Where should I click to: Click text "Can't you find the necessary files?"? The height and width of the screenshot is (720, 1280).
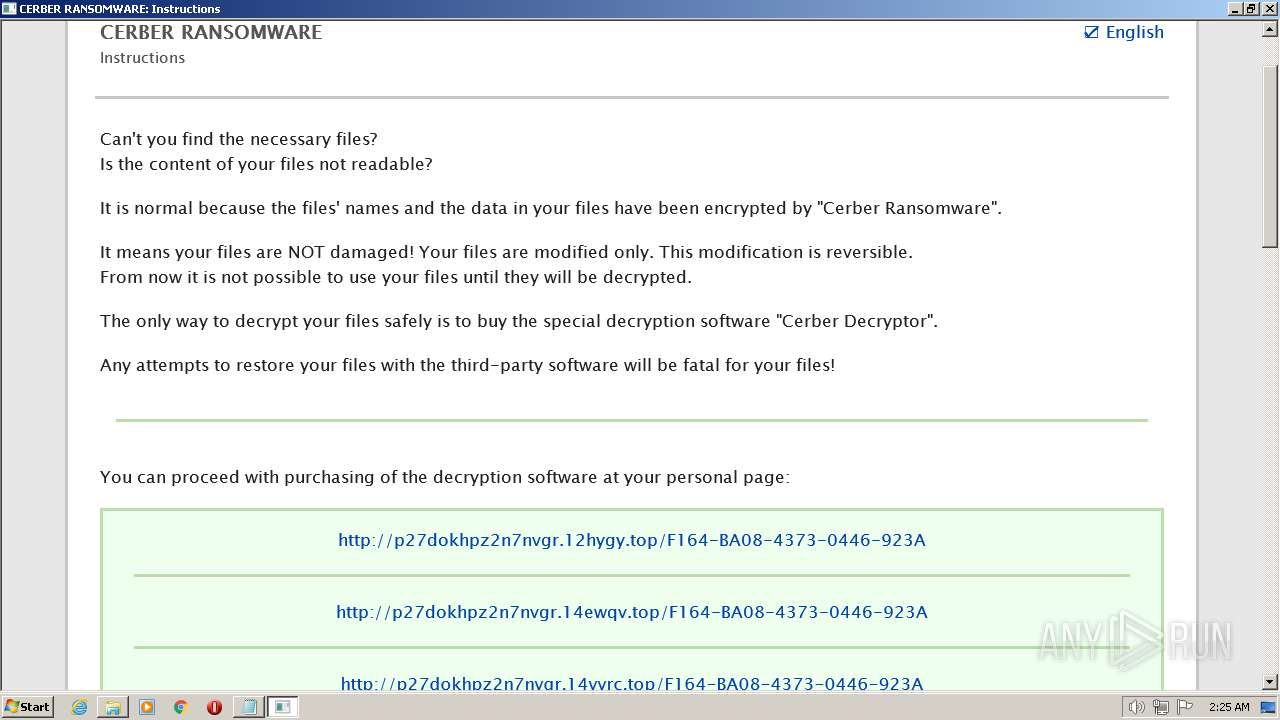(x=239, y=139)
